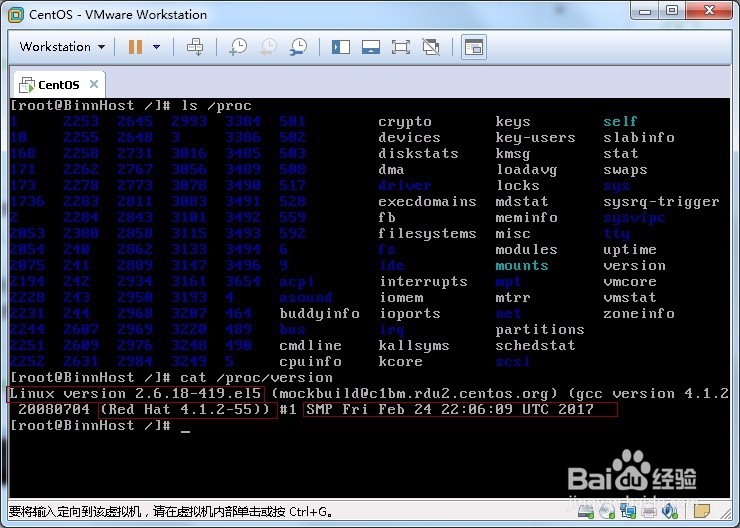Enter full screen mode
This screenshot has width=740, height=528.
point(401,47)
